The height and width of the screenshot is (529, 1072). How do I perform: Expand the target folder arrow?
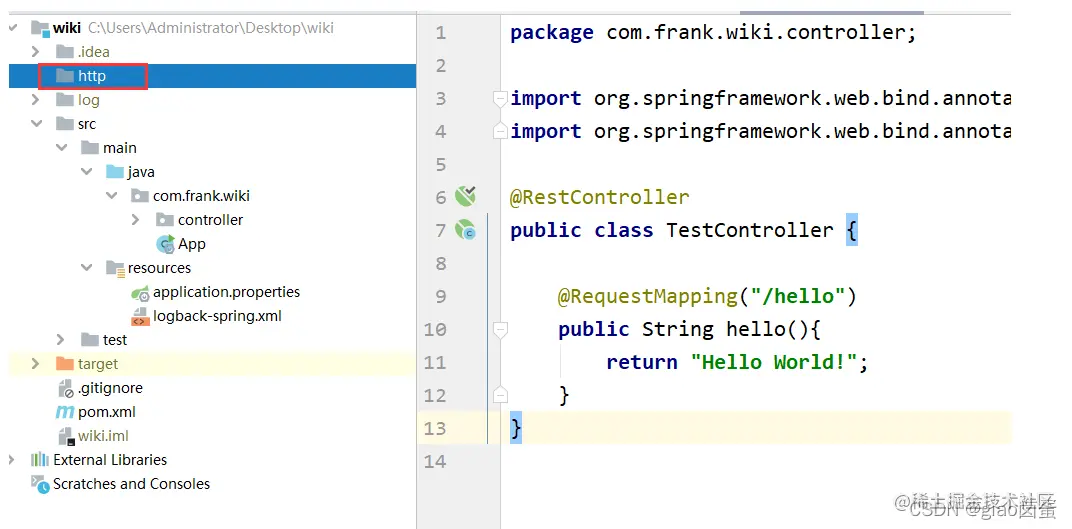click(x=36, y=364)
